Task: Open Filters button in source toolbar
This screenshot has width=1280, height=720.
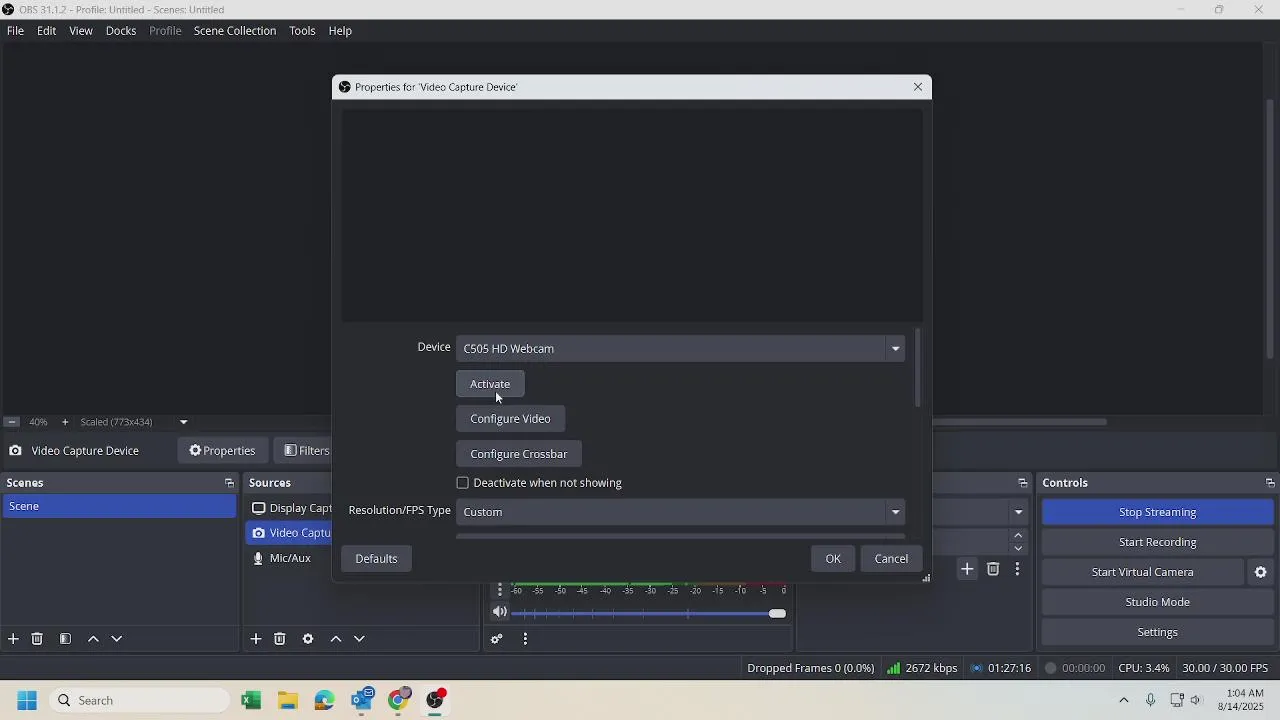Action: [304, 451]
